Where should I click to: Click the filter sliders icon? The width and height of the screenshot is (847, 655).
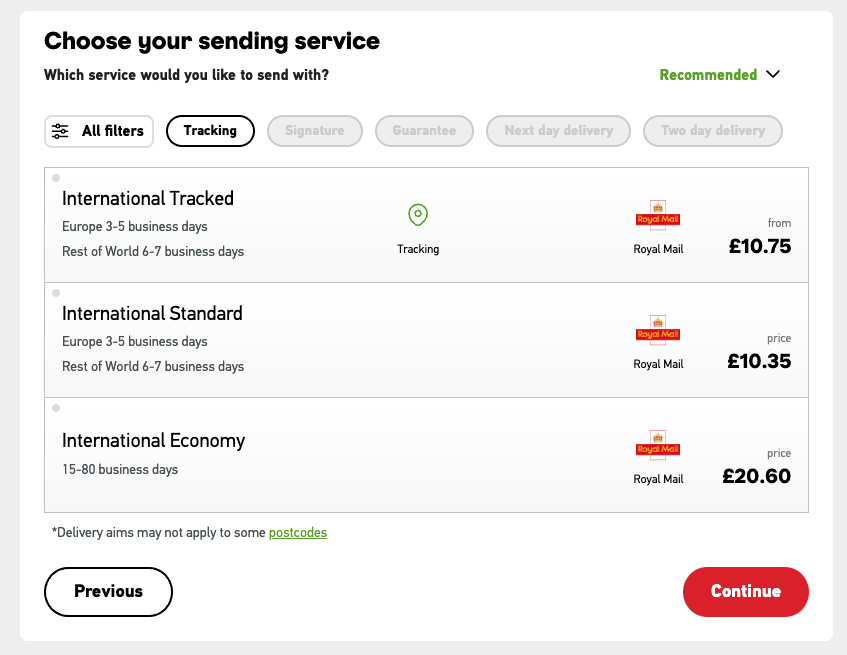(x=61, y=131)
